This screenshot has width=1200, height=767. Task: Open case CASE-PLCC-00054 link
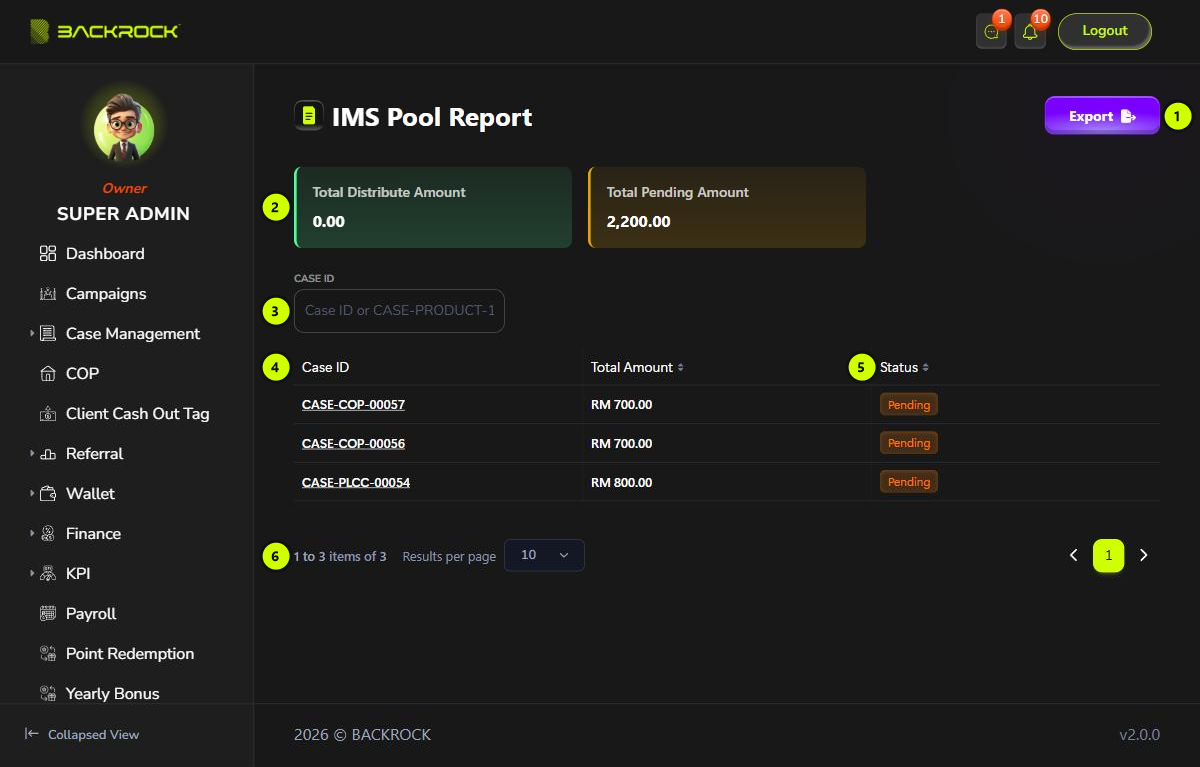[x=356, y=482]
